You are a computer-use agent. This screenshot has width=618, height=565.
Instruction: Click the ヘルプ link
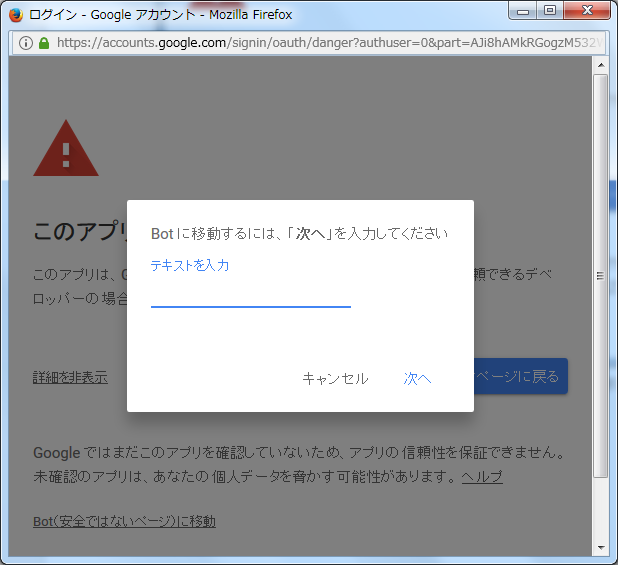pyautogui.click(x=482, y=477)
